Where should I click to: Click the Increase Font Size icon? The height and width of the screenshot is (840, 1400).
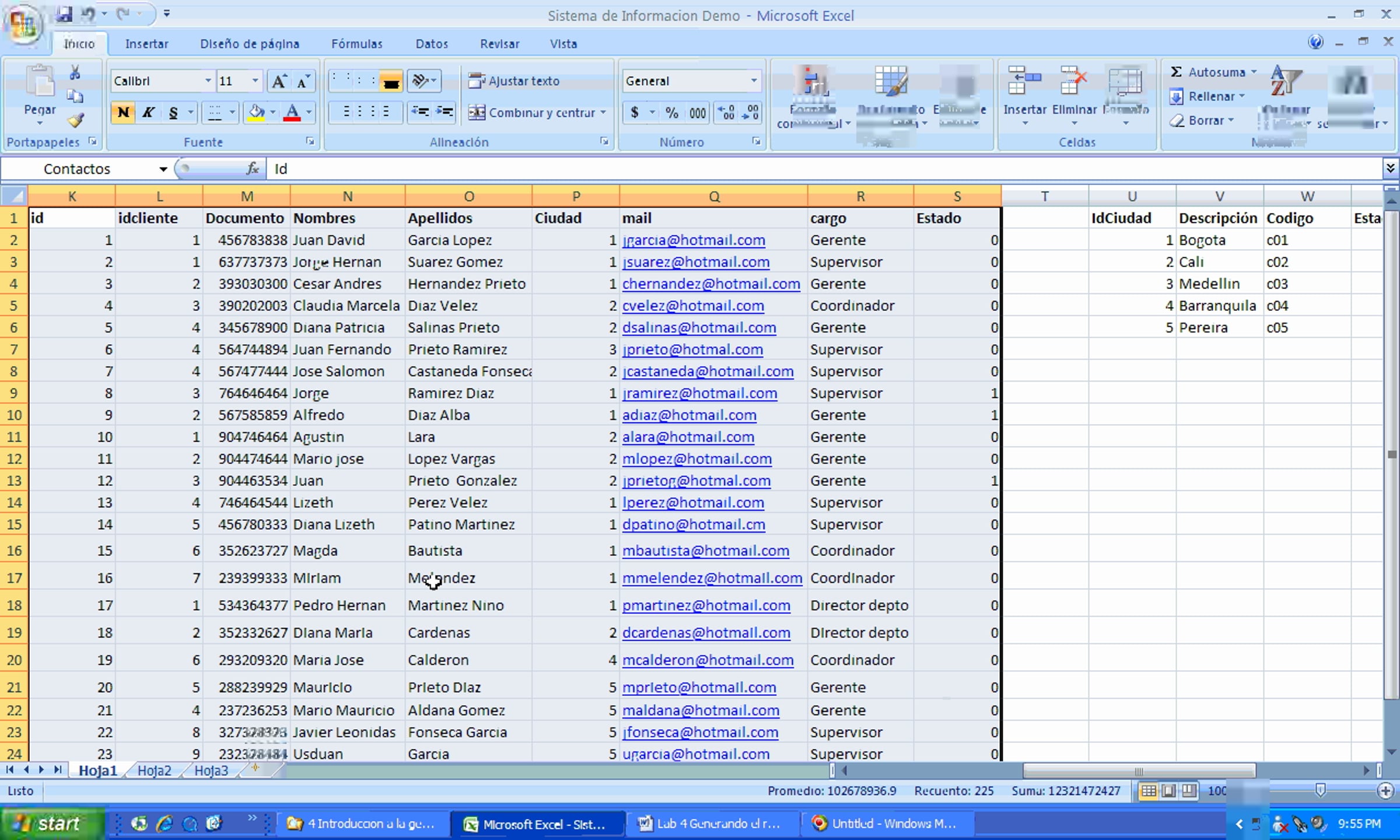tap(279, 81)
